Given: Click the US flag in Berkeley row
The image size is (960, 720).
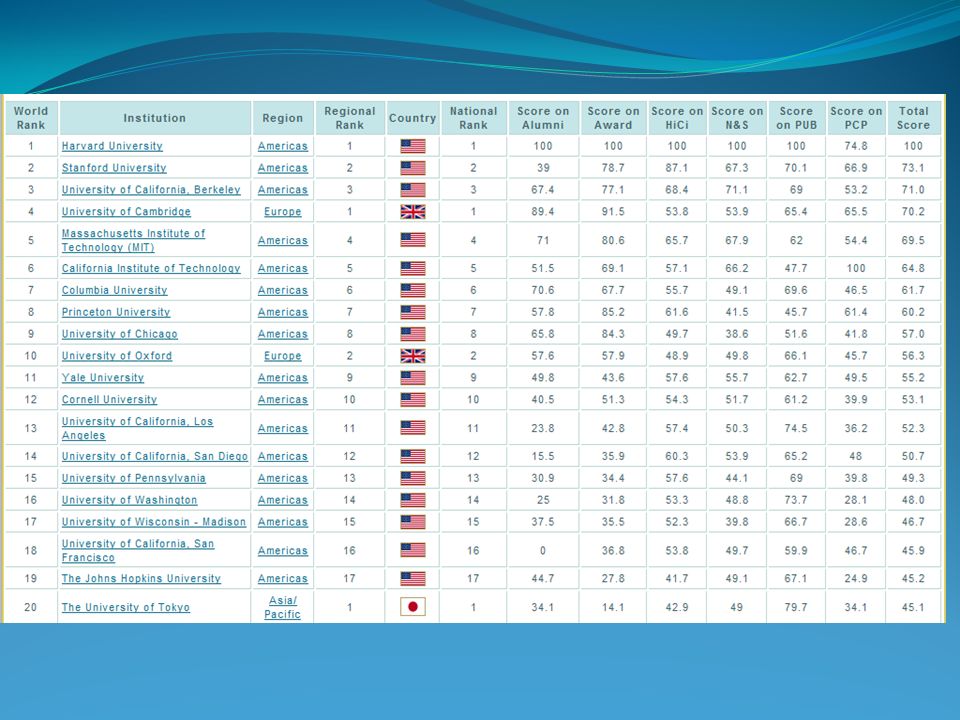Looking at the screenshot, I should tap(413, 190).
